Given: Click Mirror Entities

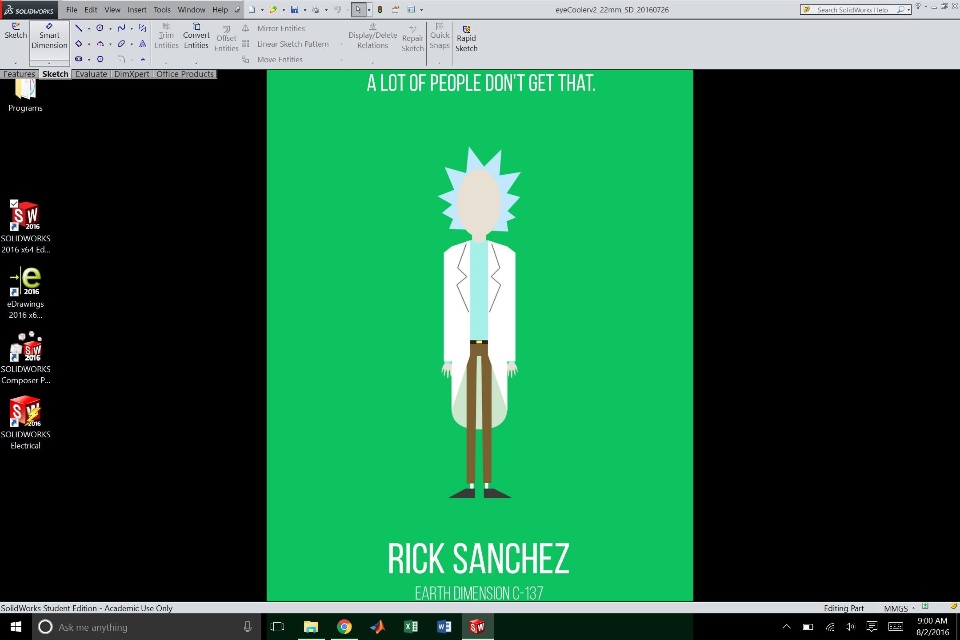Looking at the screenshot, I should [x=273, y=28].
